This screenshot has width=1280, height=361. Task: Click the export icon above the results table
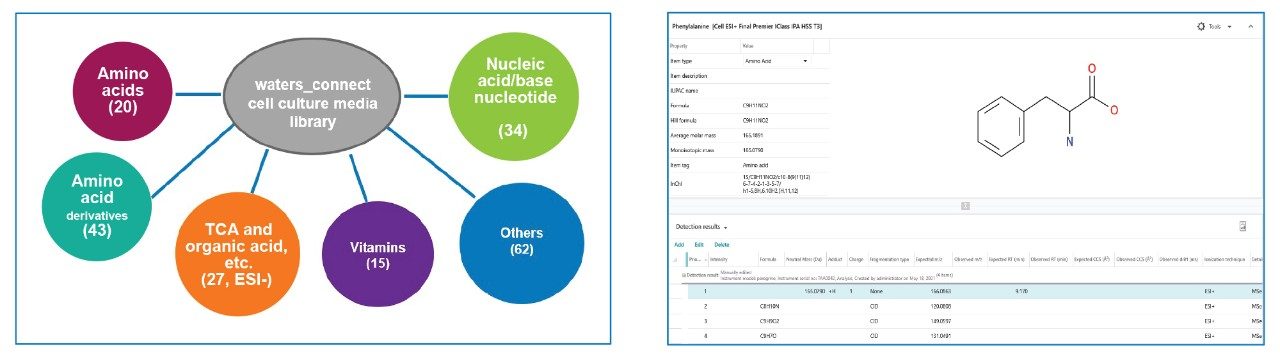(1242, 227)
